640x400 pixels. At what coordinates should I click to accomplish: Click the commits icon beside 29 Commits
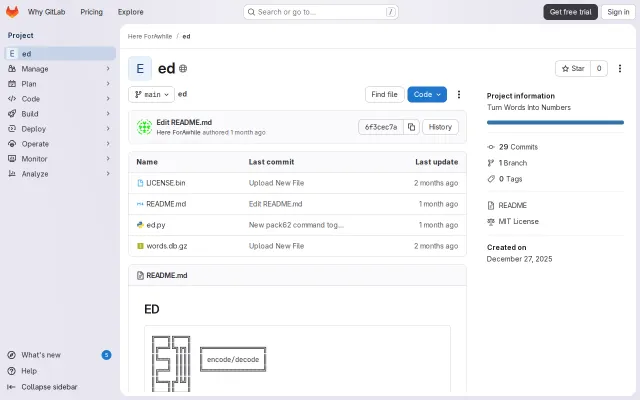(x=491, y=147)
